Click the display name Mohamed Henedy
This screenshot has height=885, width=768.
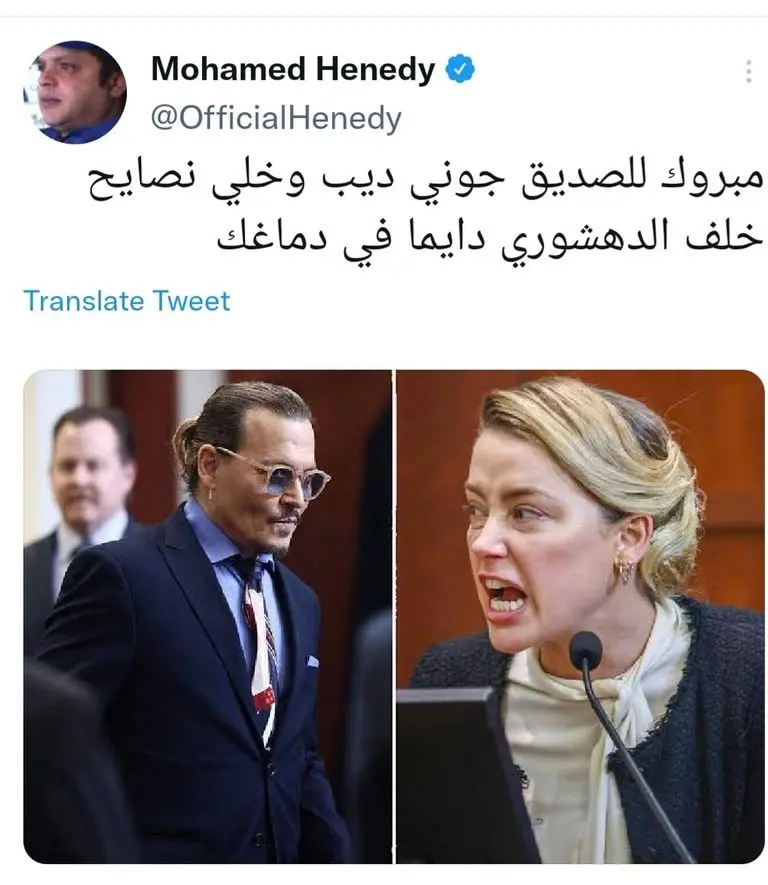point(293,69)
